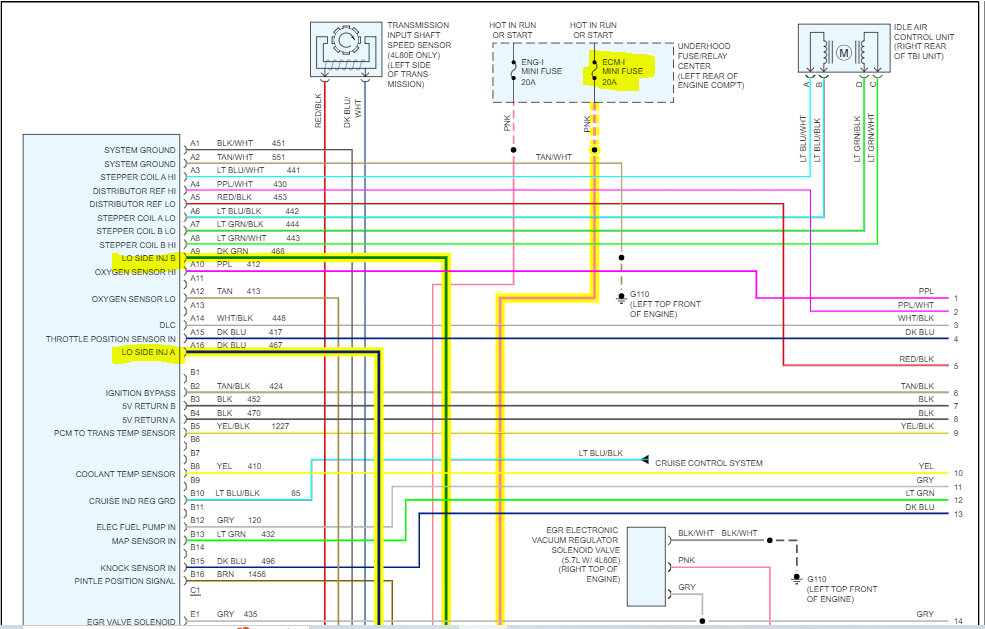
Task: Click the THROTTLE POSITION SENSOR IN label
Action: tap(111, 339)
